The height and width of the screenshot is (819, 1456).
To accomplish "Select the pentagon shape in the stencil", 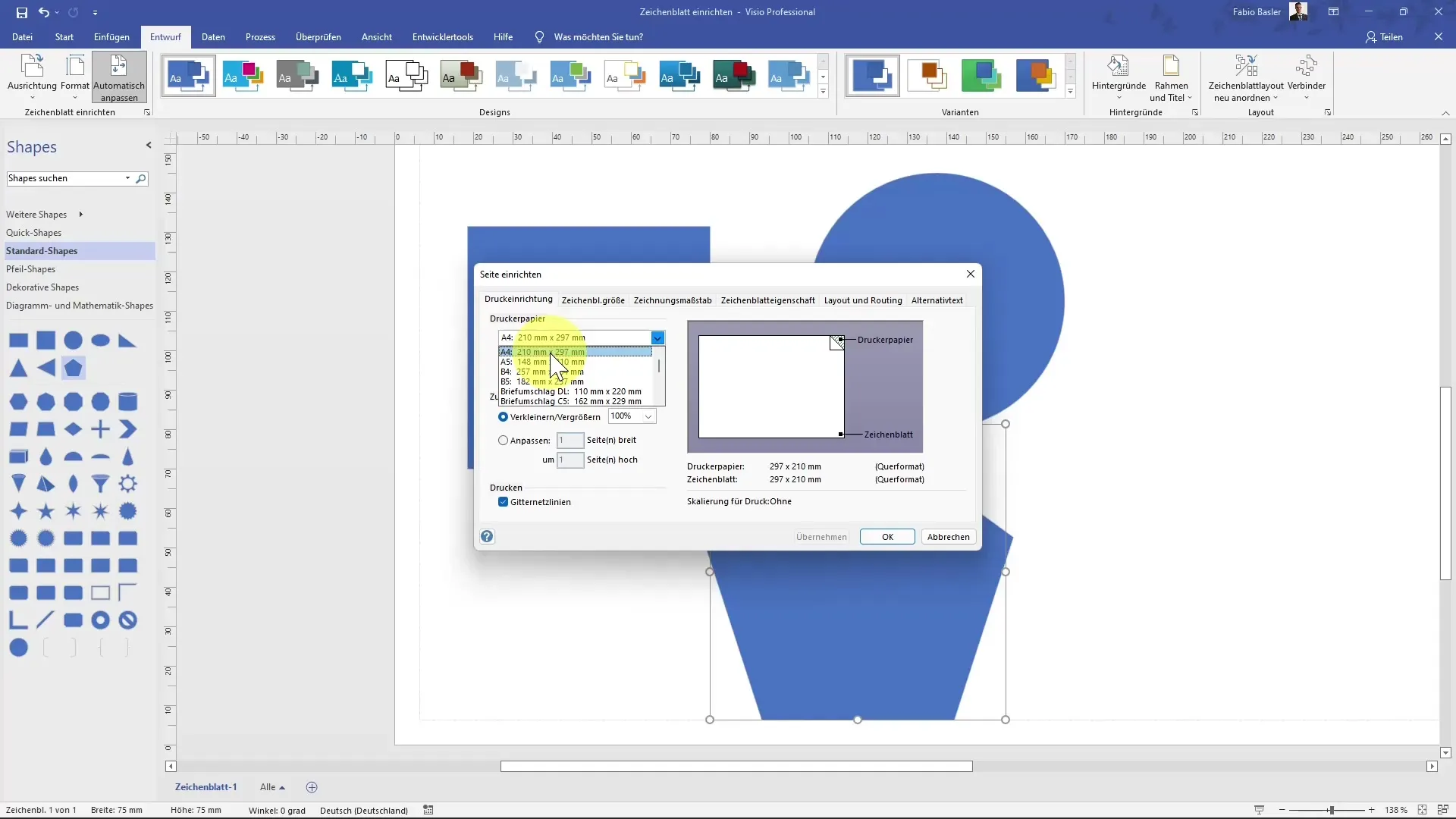I will click(74, 368).
